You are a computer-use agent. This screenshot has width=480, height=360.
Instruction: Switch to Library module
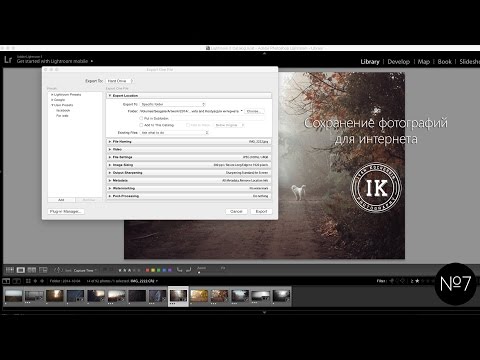tap(370, 62)
